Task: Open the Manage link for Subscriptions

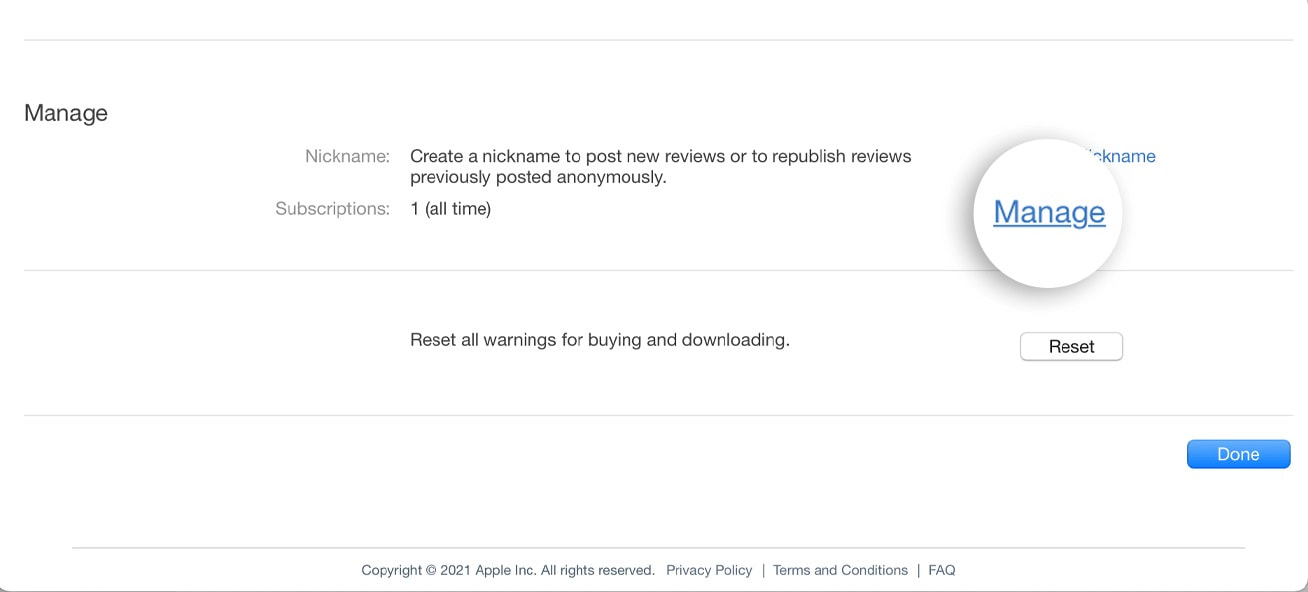Action: pyautogui.click(x=1049, y=212)
